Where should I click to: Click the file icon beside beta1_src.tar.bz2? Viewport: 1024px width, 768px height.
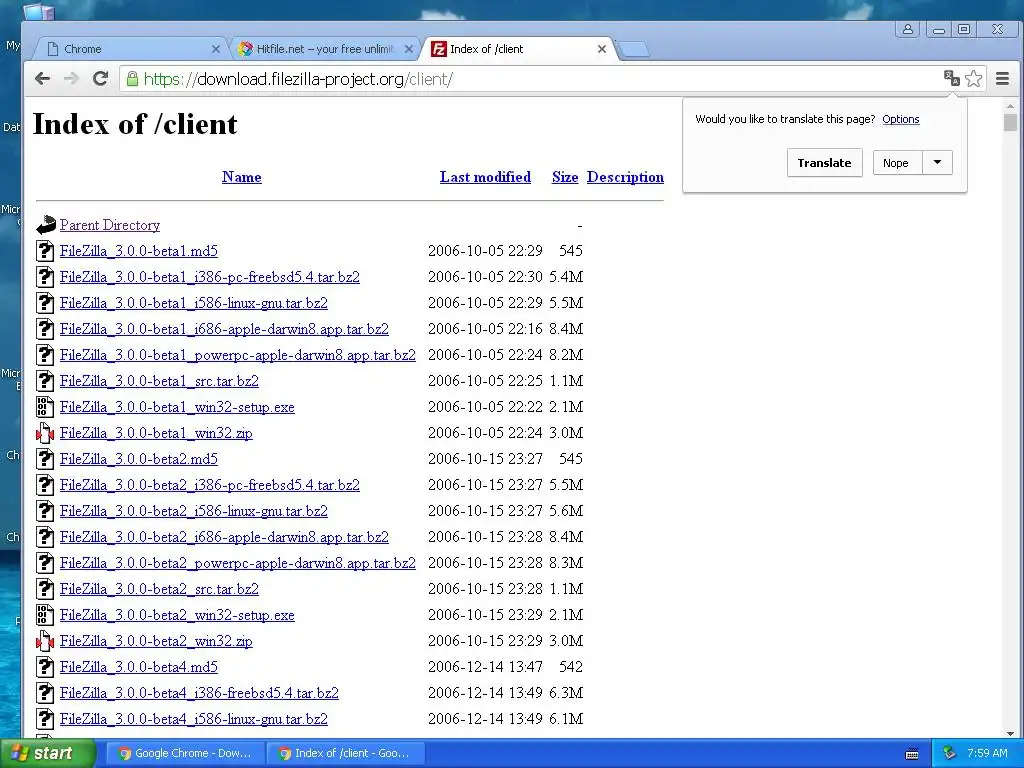click(x=44, y=381)
